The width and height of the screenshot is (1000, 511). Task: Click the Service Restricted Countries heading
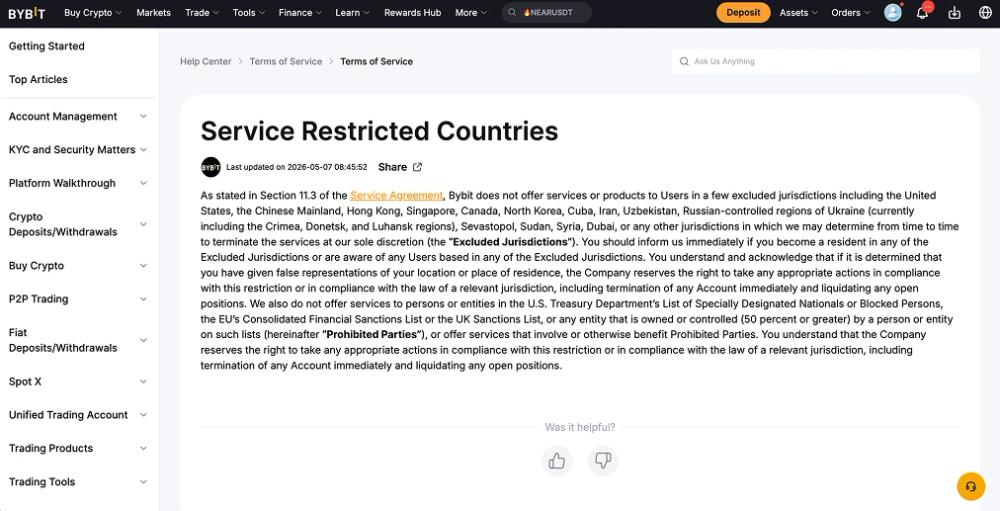tap(379, 131)
